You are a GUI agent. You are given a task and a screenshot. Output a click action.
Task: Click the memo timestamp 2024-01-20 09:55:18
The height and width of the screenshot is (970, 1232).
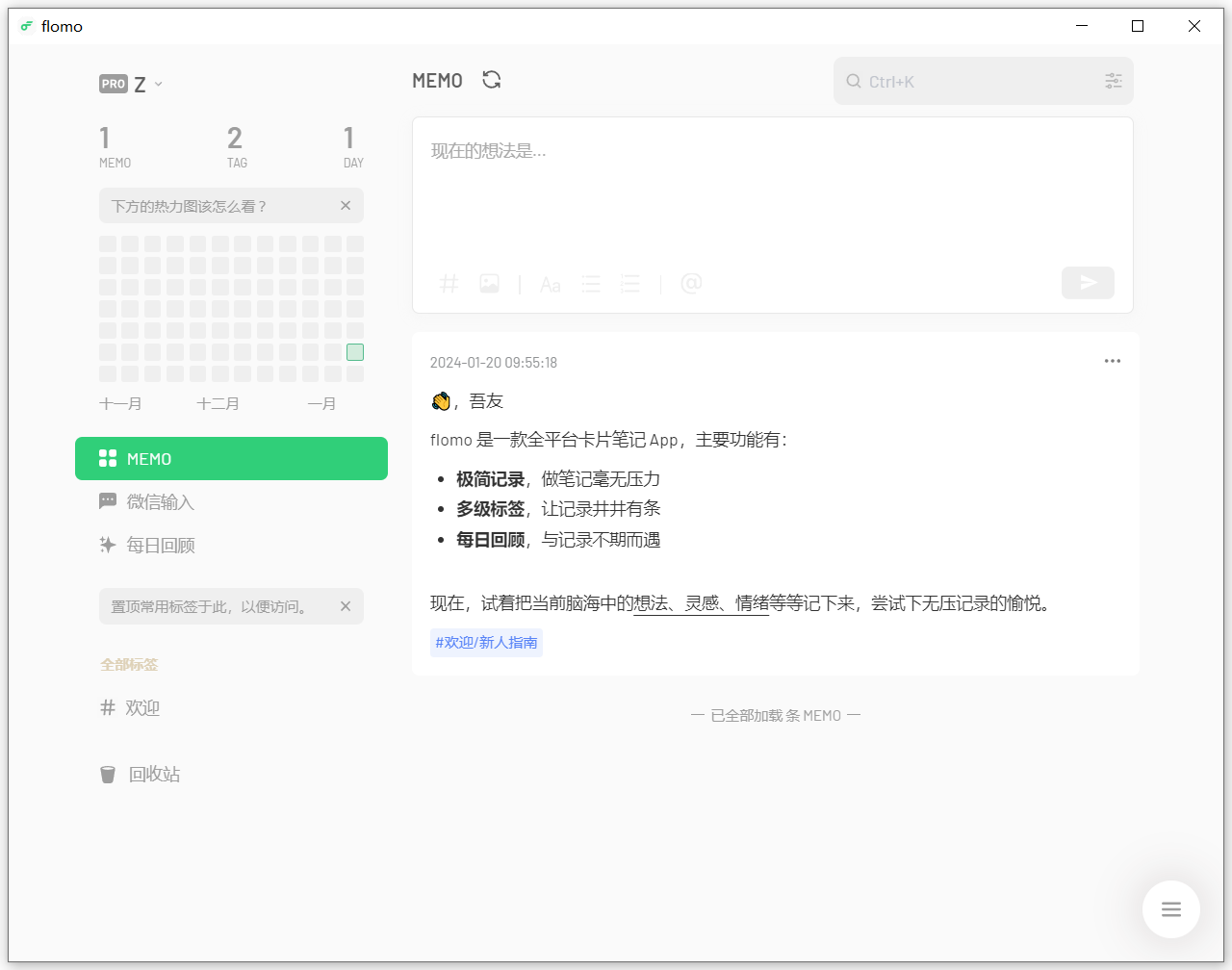(494, 363)
